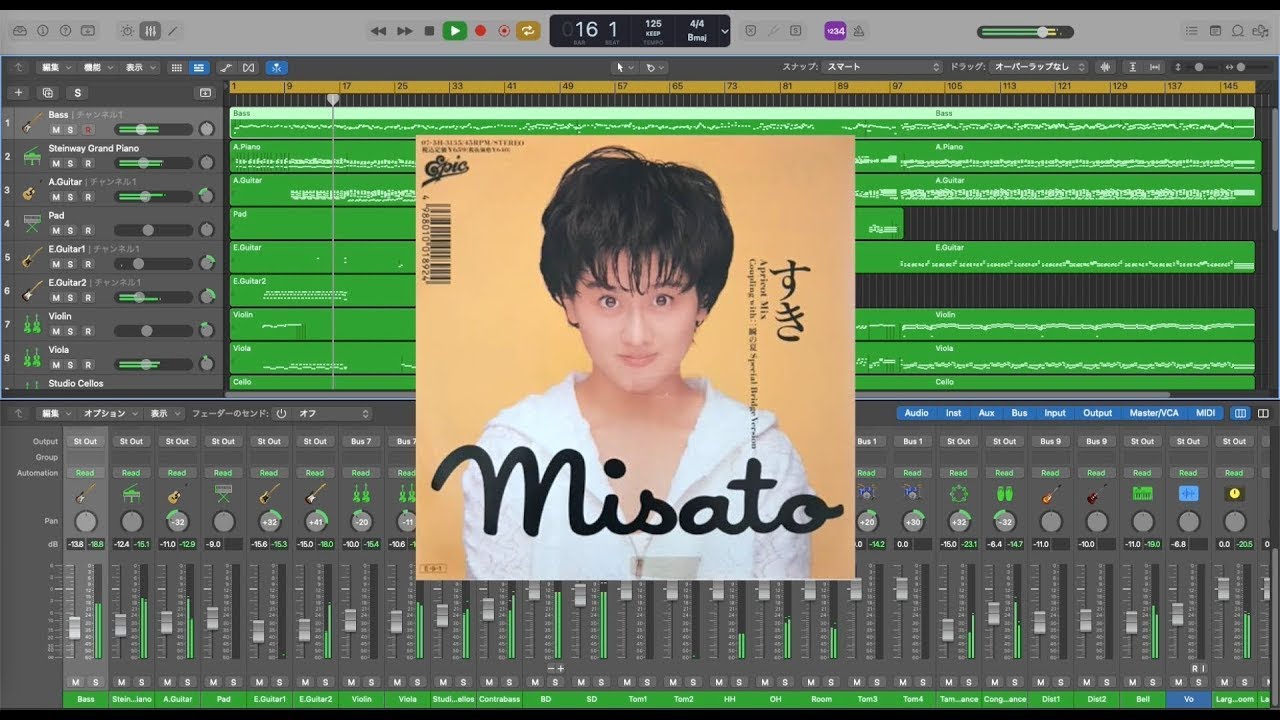
Task: Mute the Bass track
Action: pyautogui.click(x=56, y=130)
